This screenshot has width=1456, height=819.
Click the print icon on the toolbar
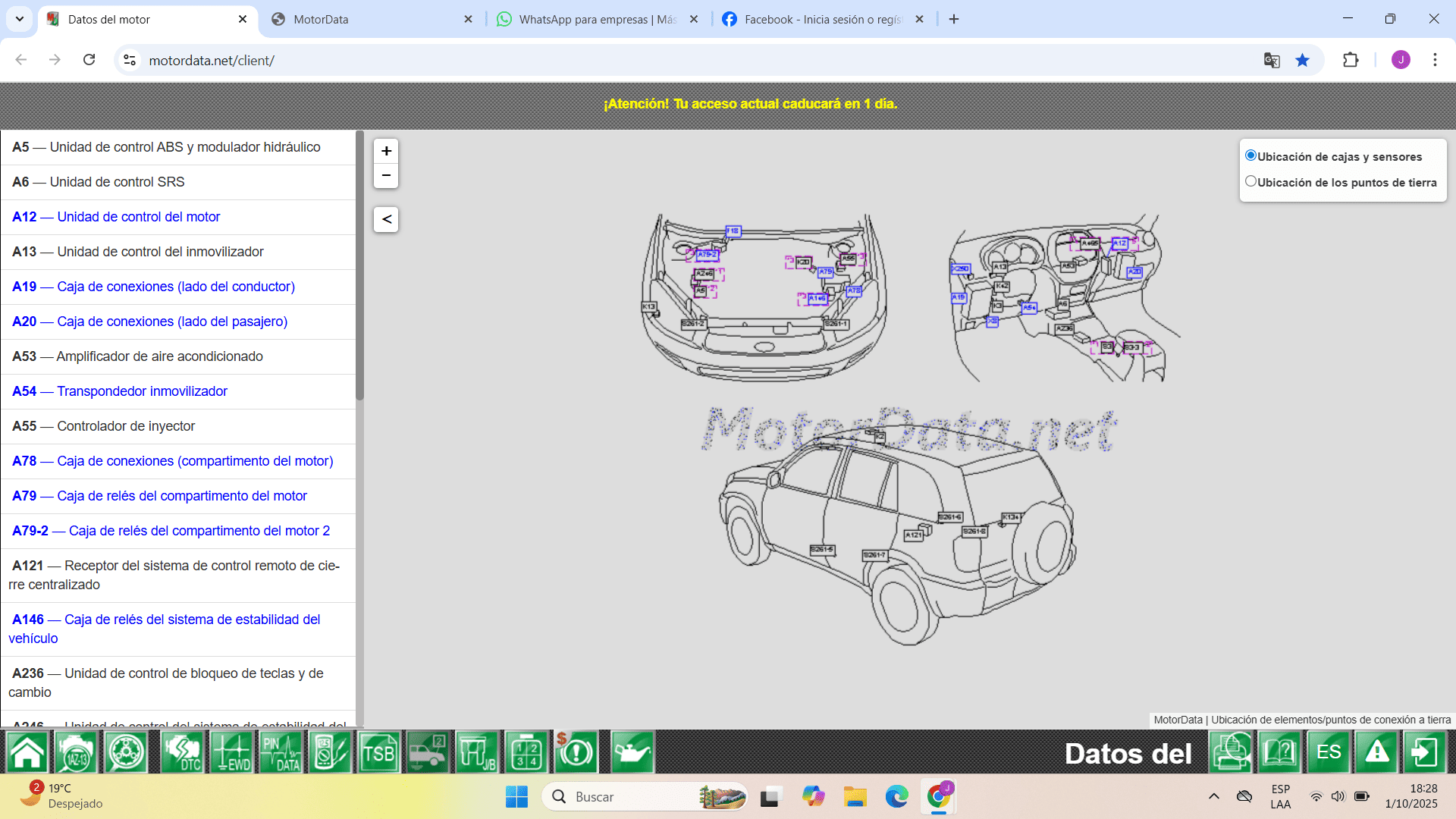1231,752
